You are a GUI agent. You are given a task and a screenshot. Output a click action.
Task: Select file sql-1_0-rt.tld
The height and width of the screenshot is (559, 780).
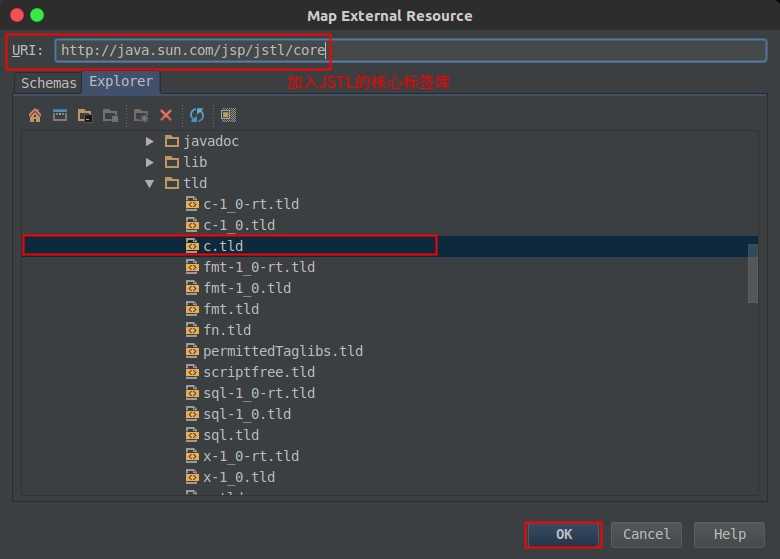(x=259, y=393)
